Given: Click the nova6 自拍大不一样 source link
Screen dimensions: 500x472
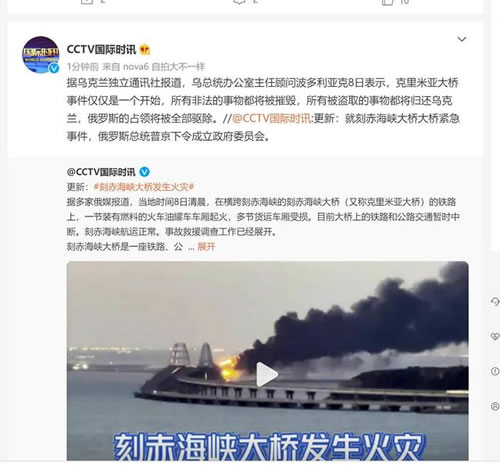Looking at the screenshot, I should (x=164, y=67).
